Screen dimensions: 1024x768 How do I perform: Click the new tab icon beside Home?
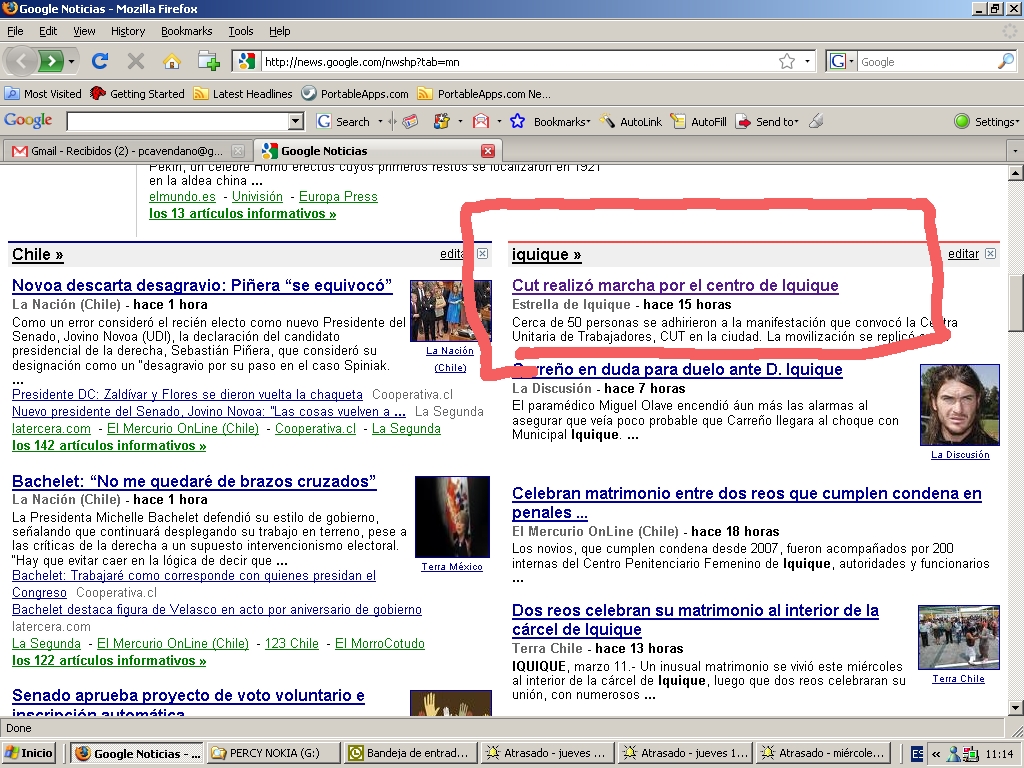(x=208, y=61)
